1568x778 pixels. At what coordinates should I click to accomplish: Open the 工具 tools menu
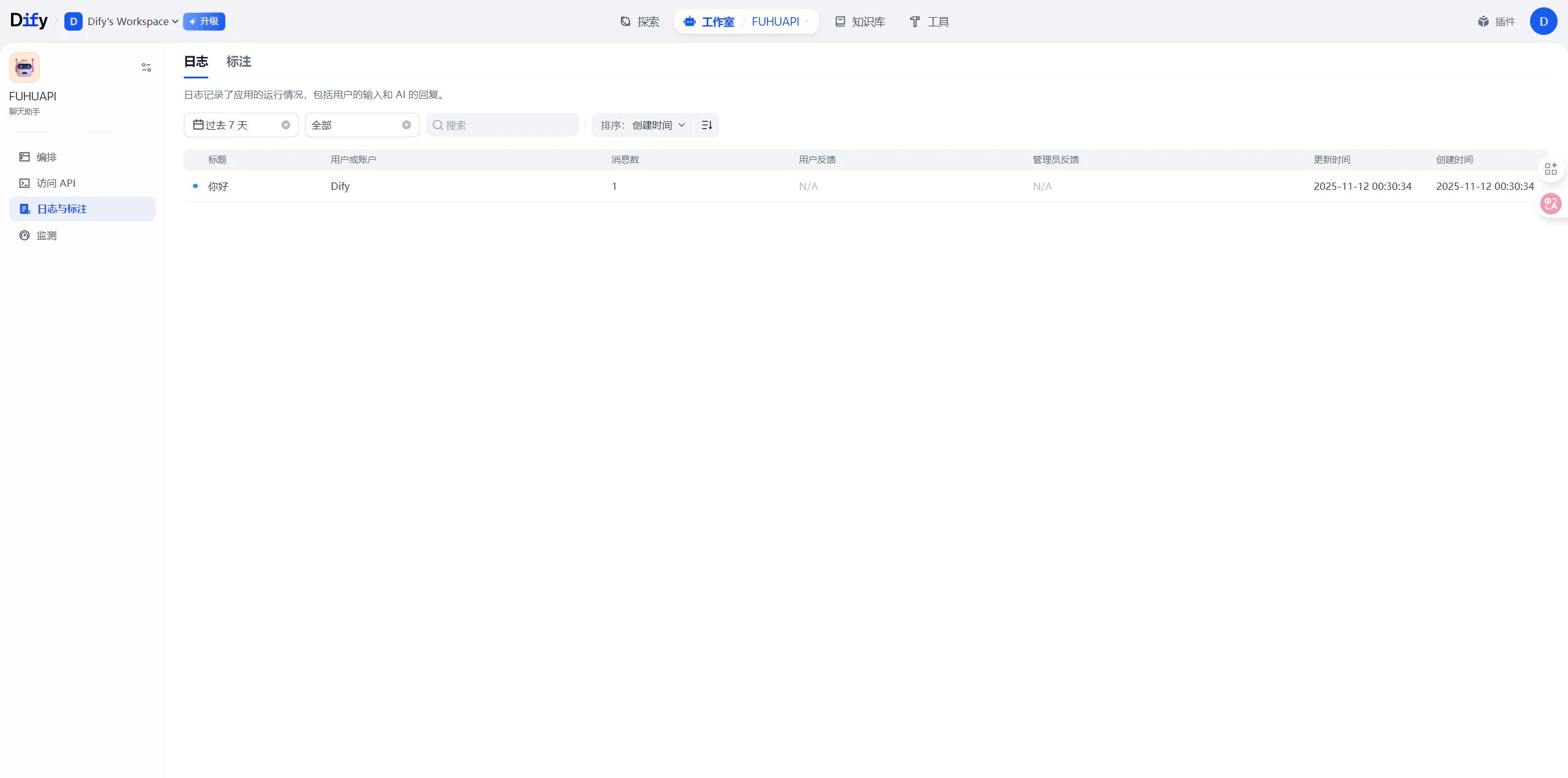(x=929, y=21)
